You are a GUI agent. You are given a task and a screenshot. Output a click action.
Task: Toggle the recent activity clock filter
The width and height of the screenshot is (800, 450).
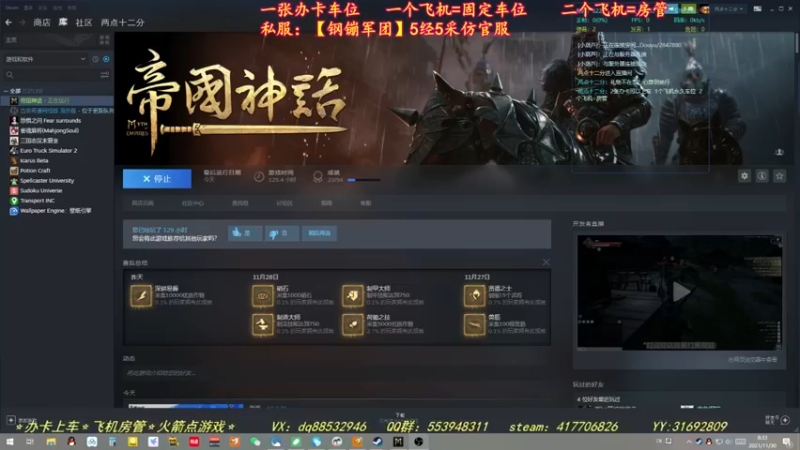[x=95, y=59]
